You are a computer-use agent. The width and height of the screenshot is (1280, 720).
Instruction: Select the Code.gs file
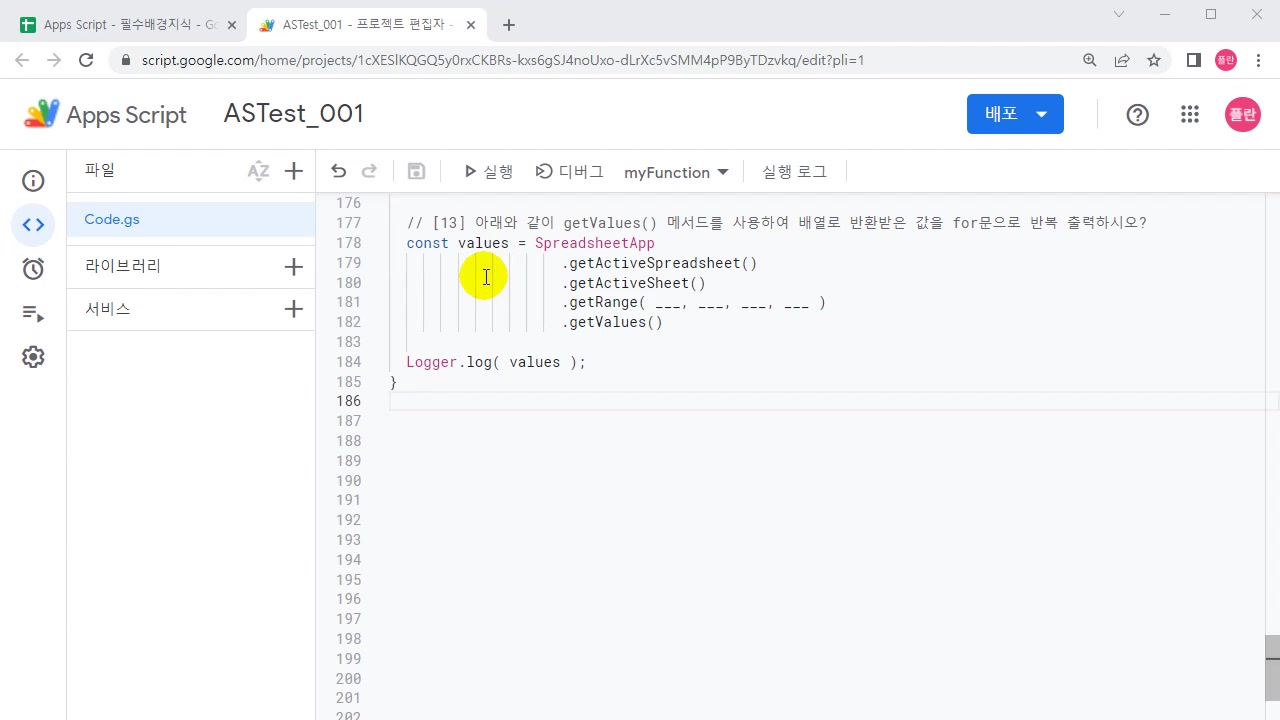[111, 219]
